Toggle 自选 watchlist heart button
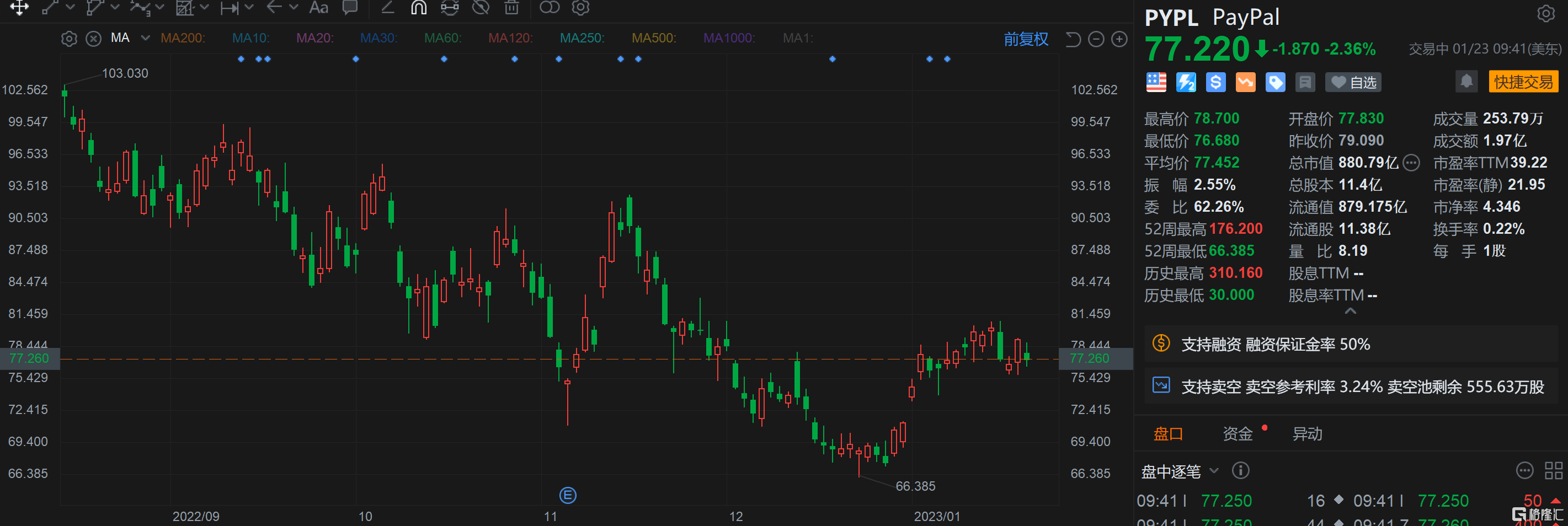Viewport: 1568px width, 526px height. [1353, 82]
